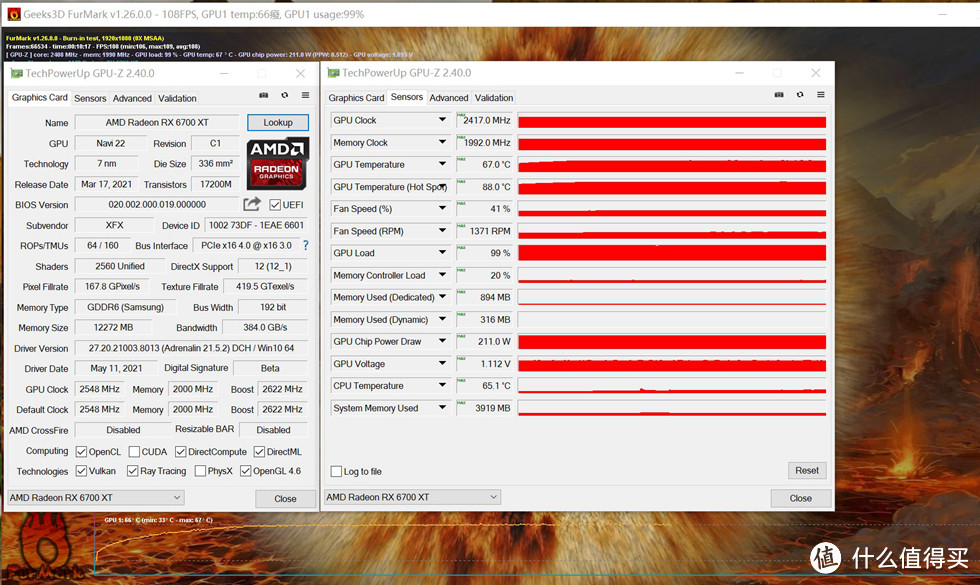Image resolution: width=980 pixels, height=585 pixels.
Task: Toggle the Vulkan checkbox
Action: point(81,471)
